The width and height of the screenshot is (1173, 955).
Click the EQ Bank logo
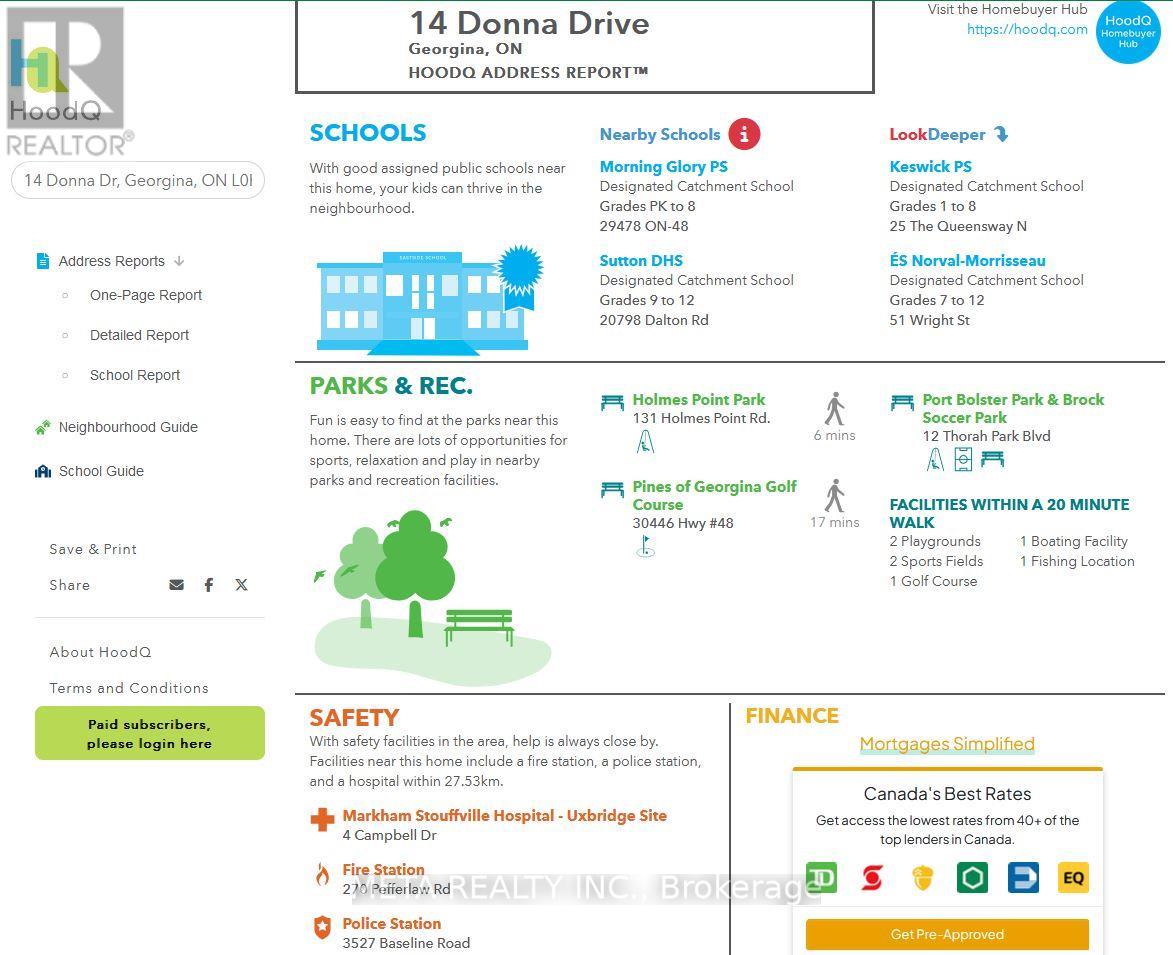[x=1073, y=877]
